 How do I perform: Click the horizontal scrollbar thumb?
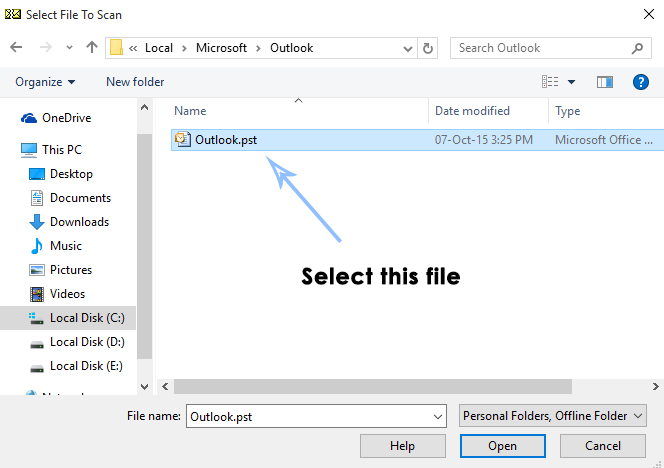coord(373,386)
